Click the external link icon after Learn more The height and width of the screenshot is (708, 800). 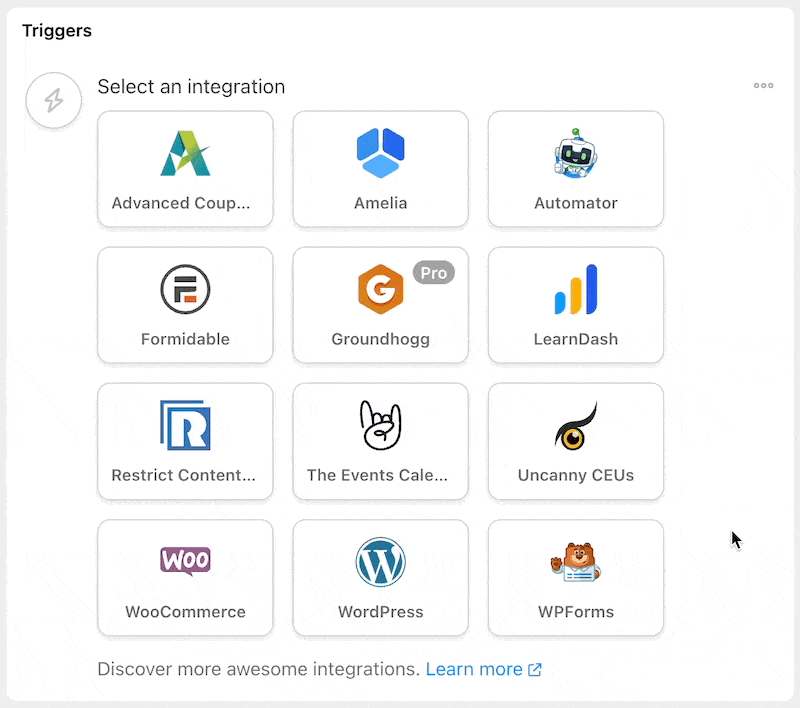point(535,669)
